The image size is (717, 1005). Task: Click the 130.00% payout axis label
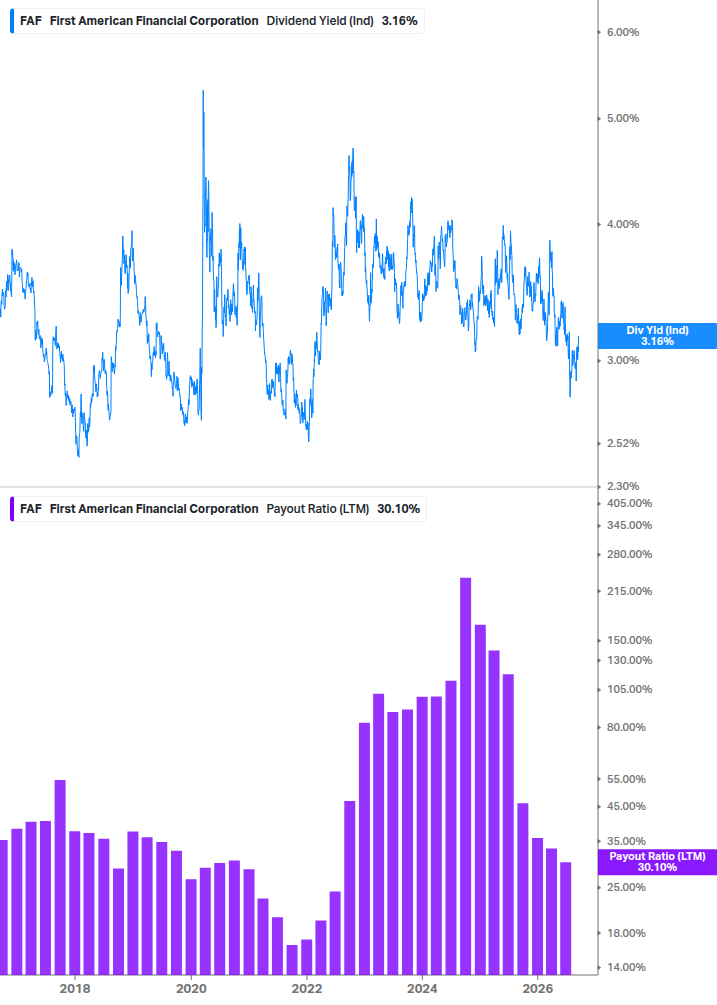pyautogui.click(x=629, y=660)
